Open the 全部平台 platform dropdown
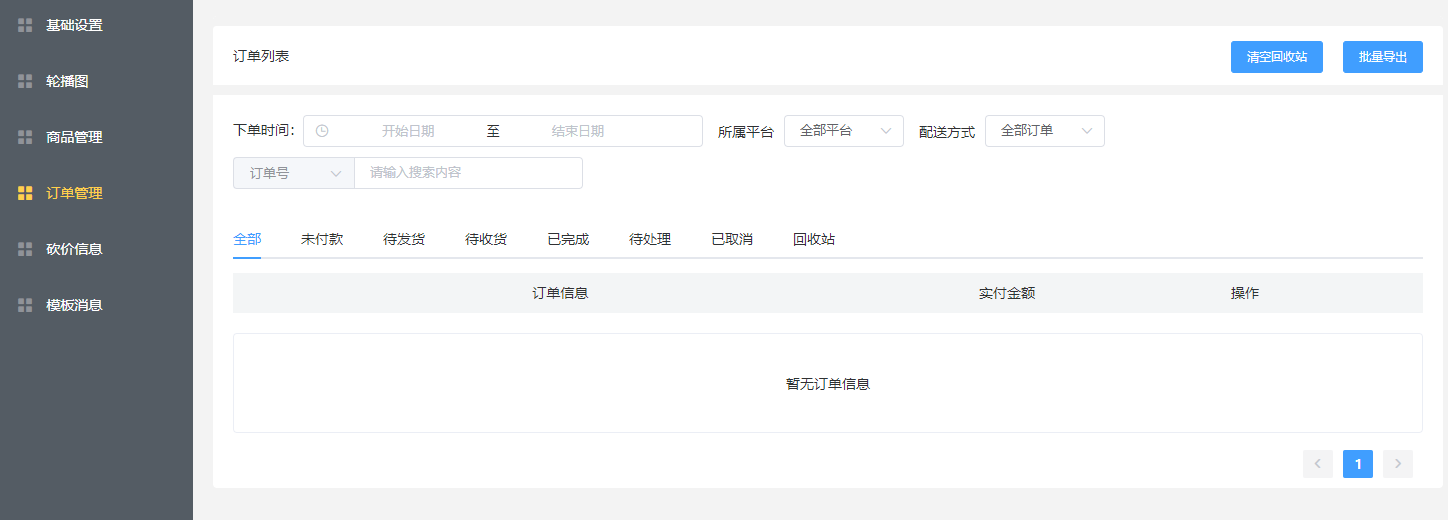The image size is (1448, 520). pos(843,131)
